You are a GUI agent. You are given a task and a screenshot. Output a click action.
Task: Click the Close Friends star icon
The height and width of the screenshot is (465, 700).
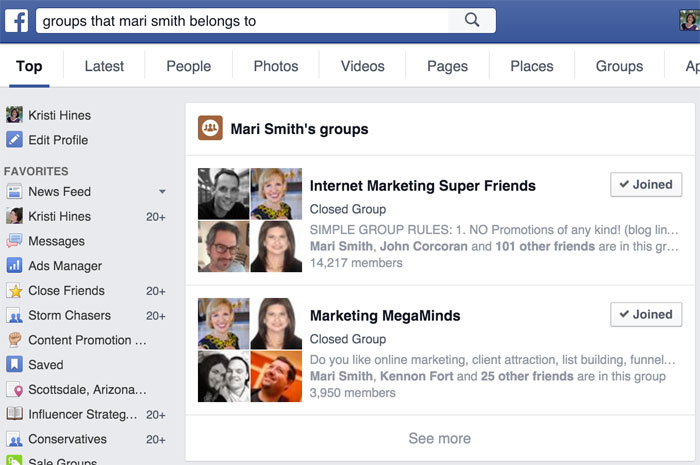tap(14, 291)
